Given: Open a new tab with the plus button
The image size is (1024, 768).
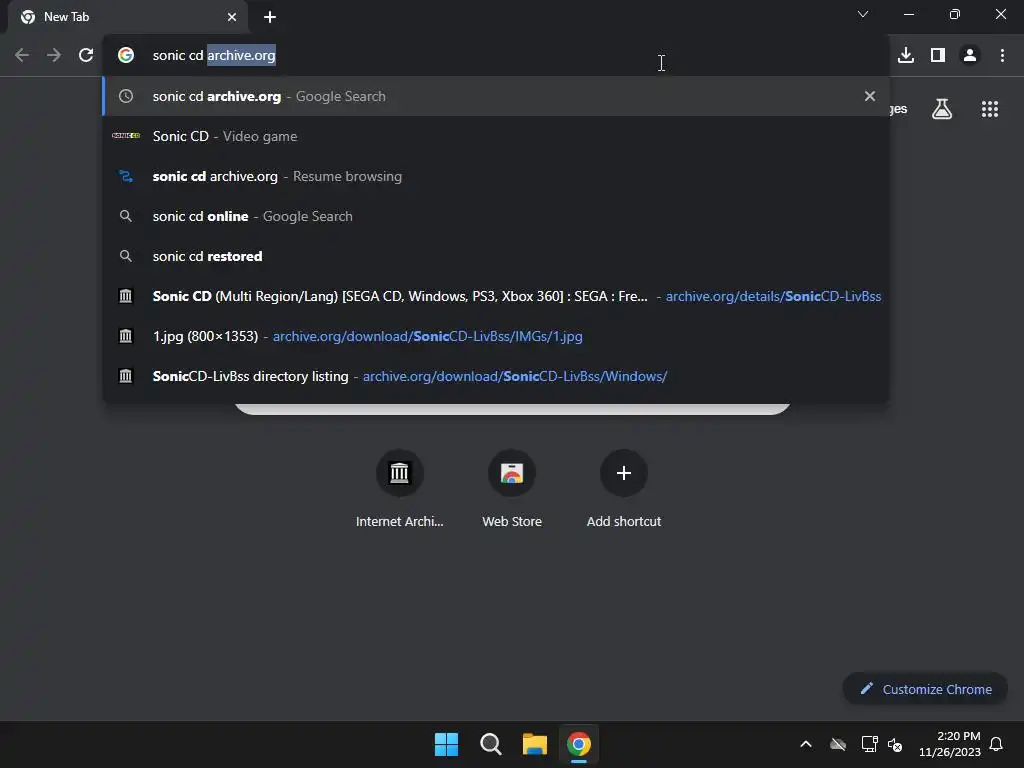Looking at the screenshot, I should pyautogui.click(x=270, y=17).
